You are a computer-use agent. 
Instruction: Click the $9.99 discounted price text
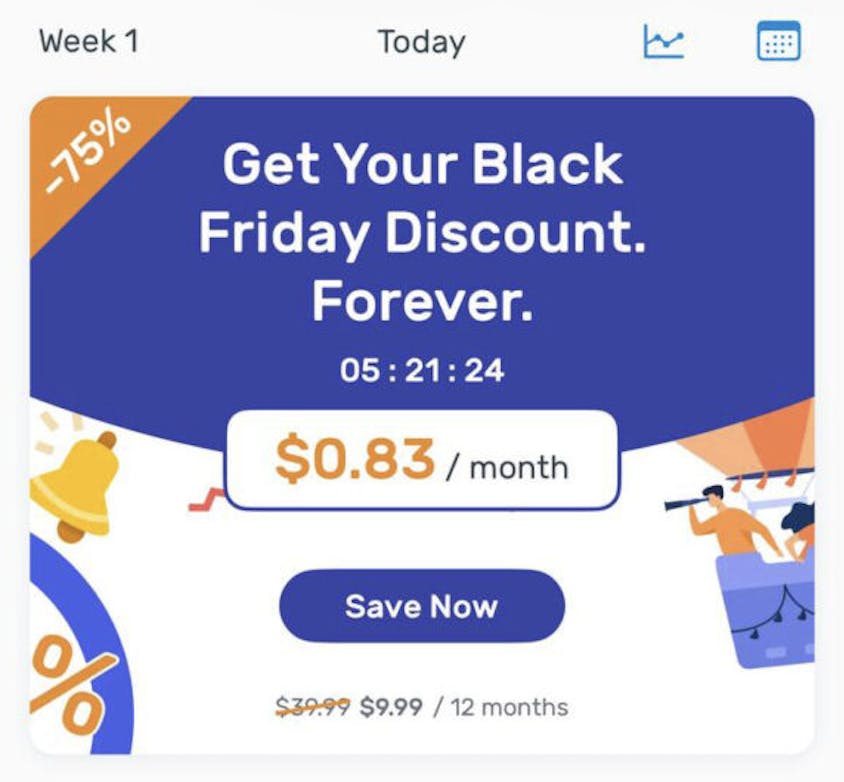tap(391, 708)
